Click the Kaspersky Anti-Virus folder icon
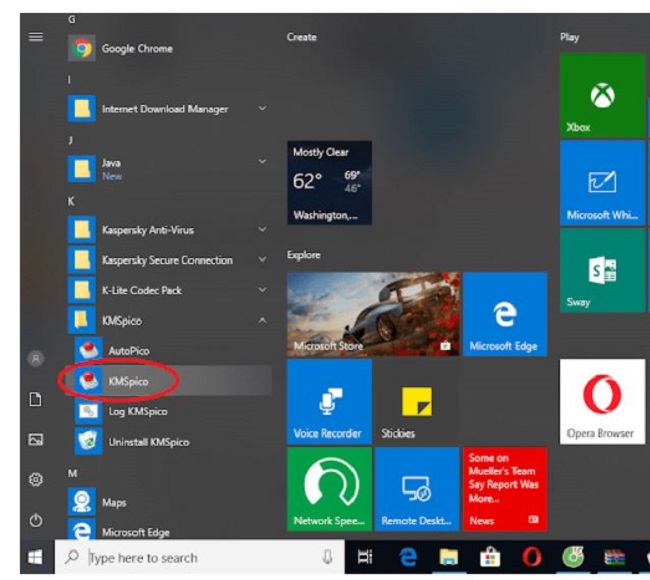Viewport: 650px width, 580px height. tap(82, 229)
